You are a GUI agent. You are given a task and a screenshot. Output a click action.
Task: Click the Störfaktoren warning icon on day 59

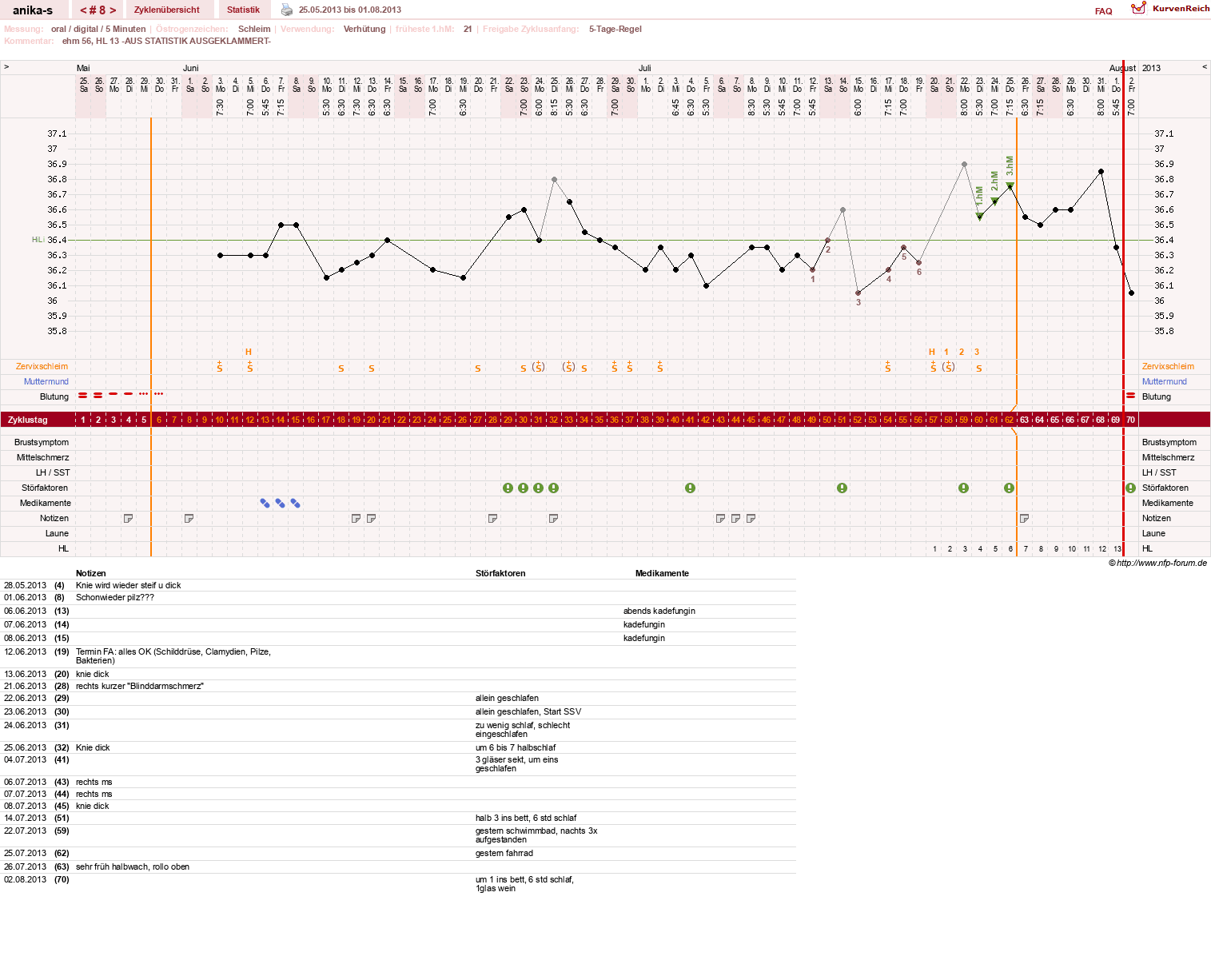pyautogui.click(x=963, y=488)
